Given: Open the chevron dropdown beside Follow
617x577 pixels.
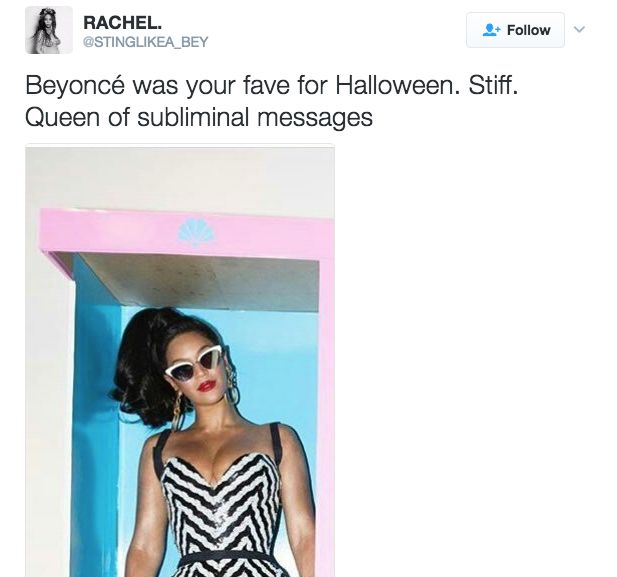Looking at the screenshot, I should pyautogui.click(x=579, y=29).
